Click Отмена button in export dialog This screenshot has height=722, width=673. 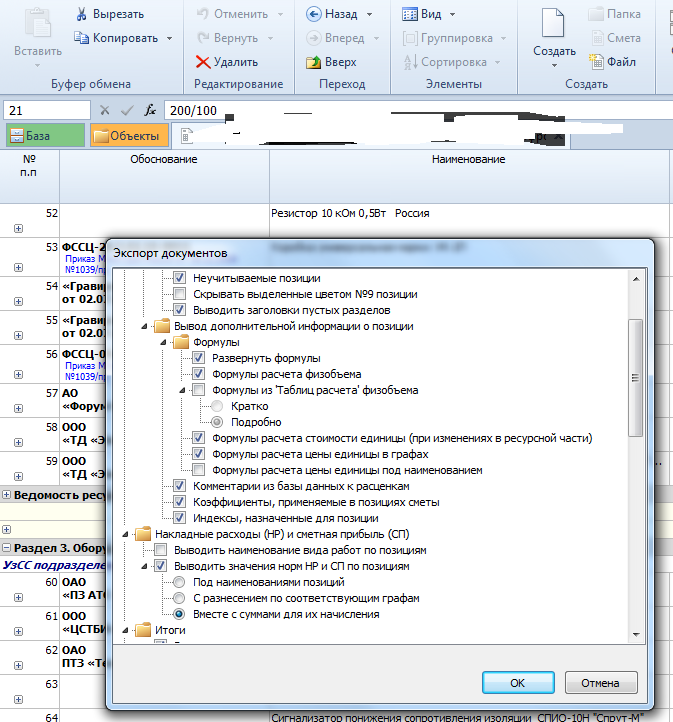pyautogui.click(x=601, y=682)
